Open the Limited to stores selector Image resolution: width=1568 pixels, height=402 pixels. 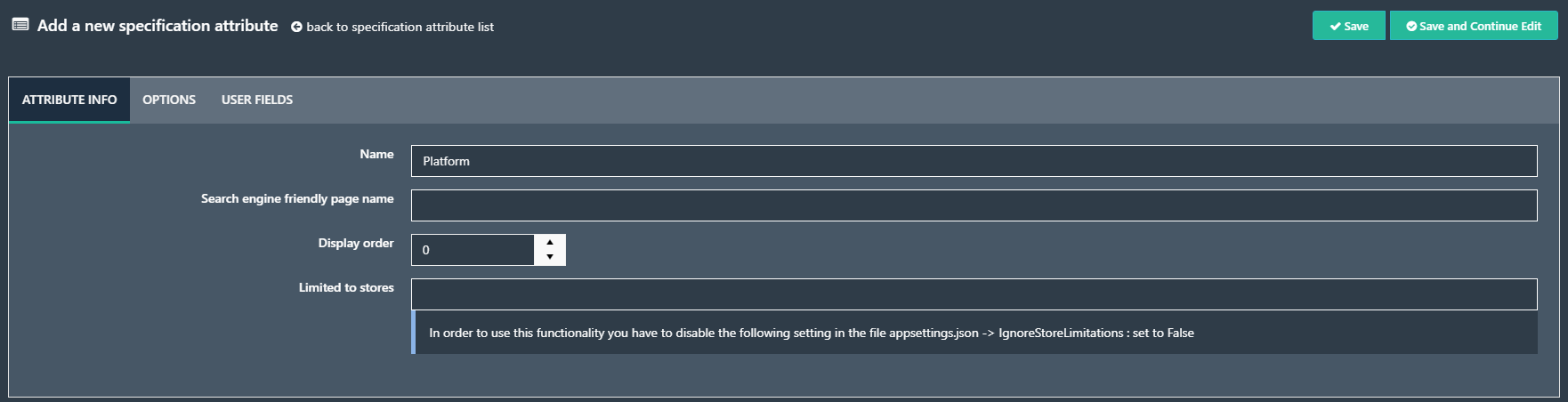[x=974, y=294]
